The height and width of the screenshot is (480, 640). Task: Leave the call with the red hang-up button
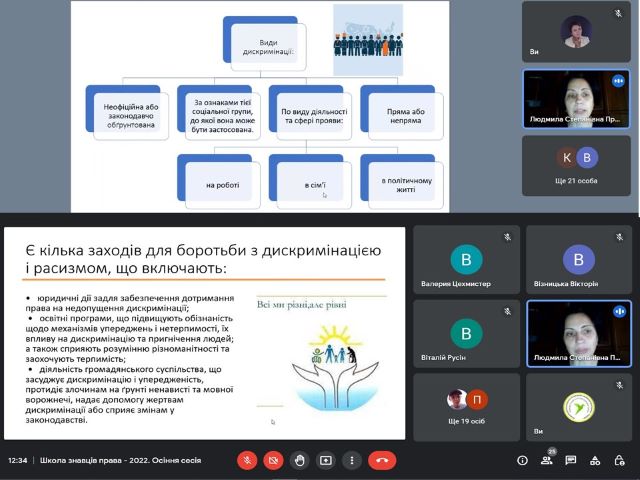click(382, 460)
